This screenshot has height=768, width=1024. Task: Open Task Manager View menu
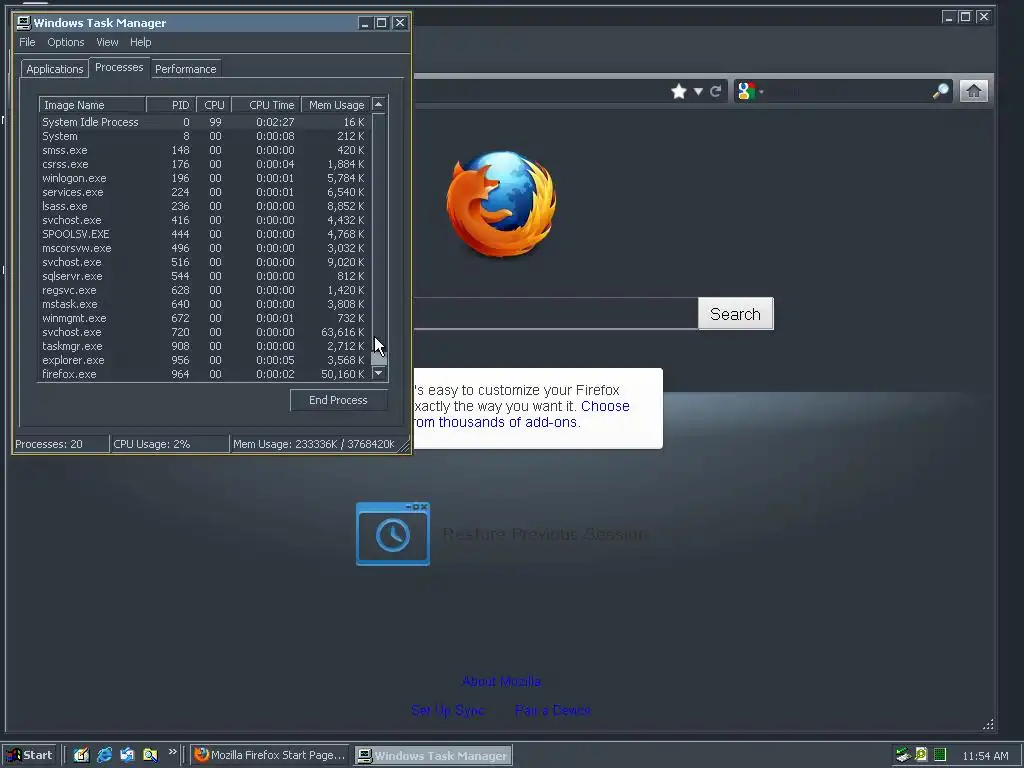coord(107,42)
